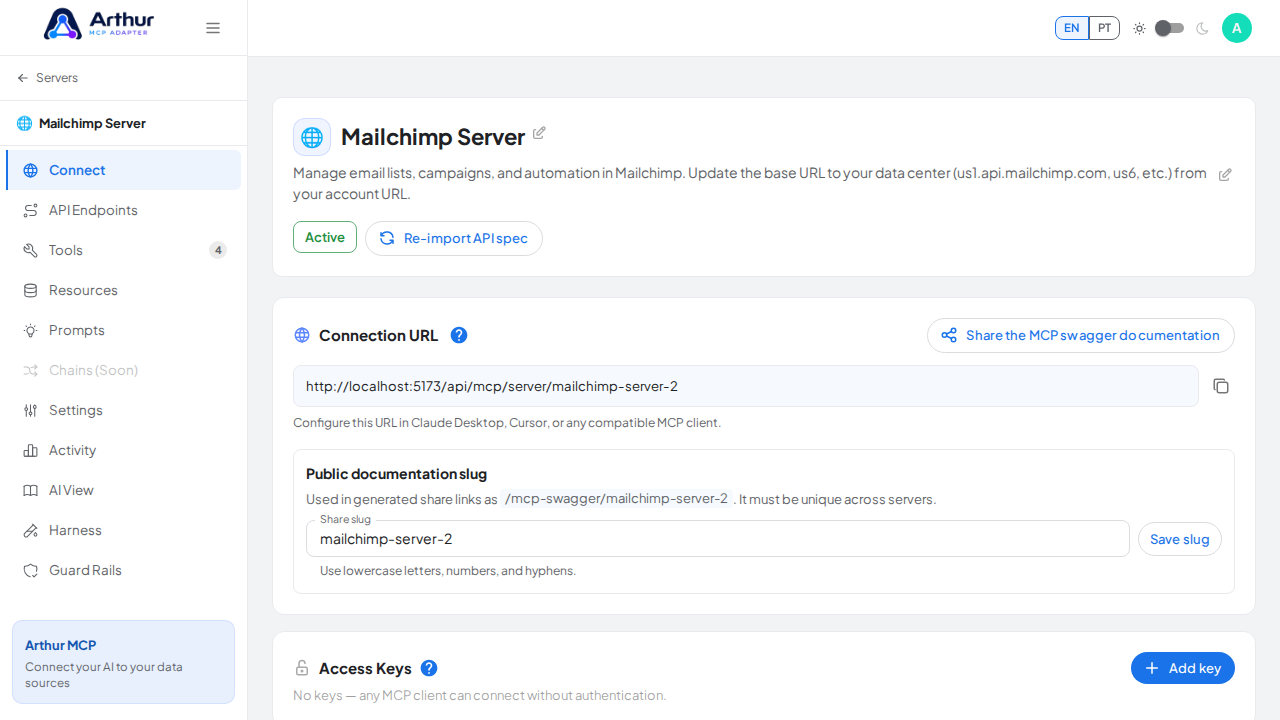Screen dimensions: 1280x720
Task: Click the /mcp-swagger/mailchimp-server-2 path text
Action: point(616,499)
